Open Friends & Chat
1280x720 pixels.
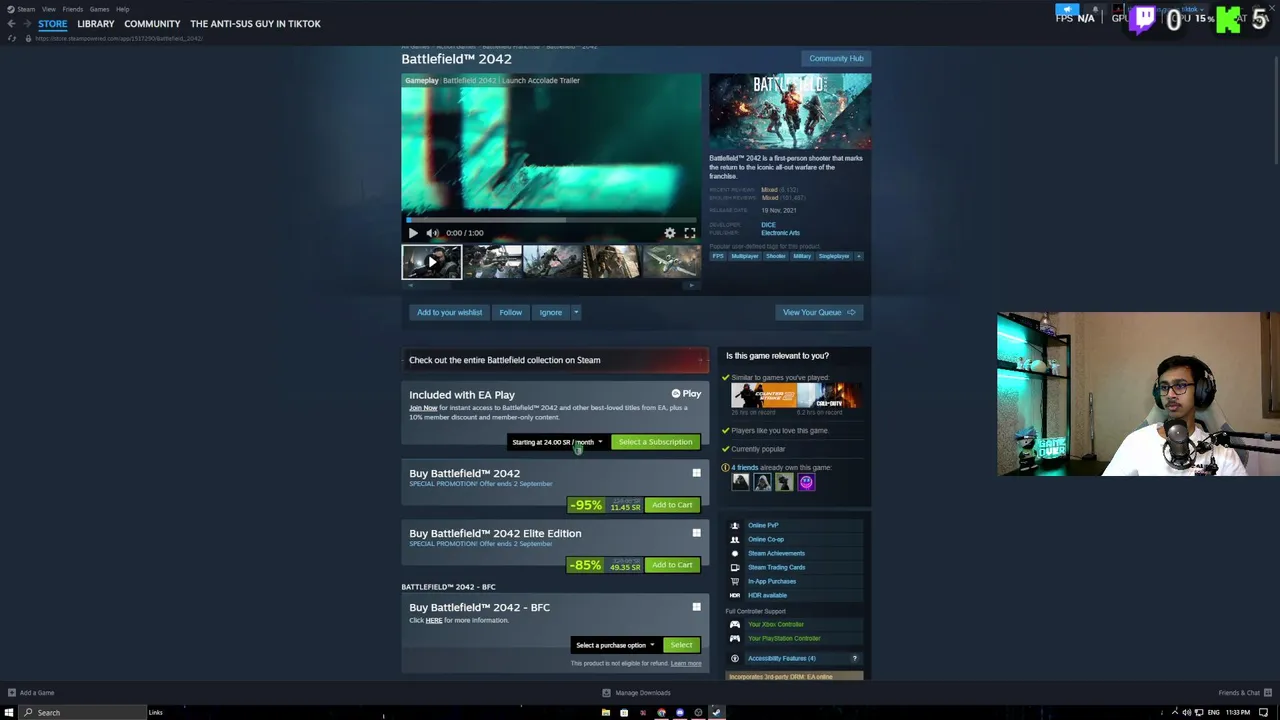point(1245,692)
